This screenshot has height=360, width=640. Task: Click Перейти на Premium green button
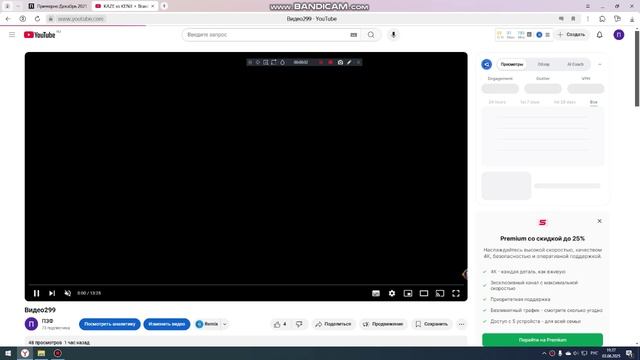click(542, 340)
